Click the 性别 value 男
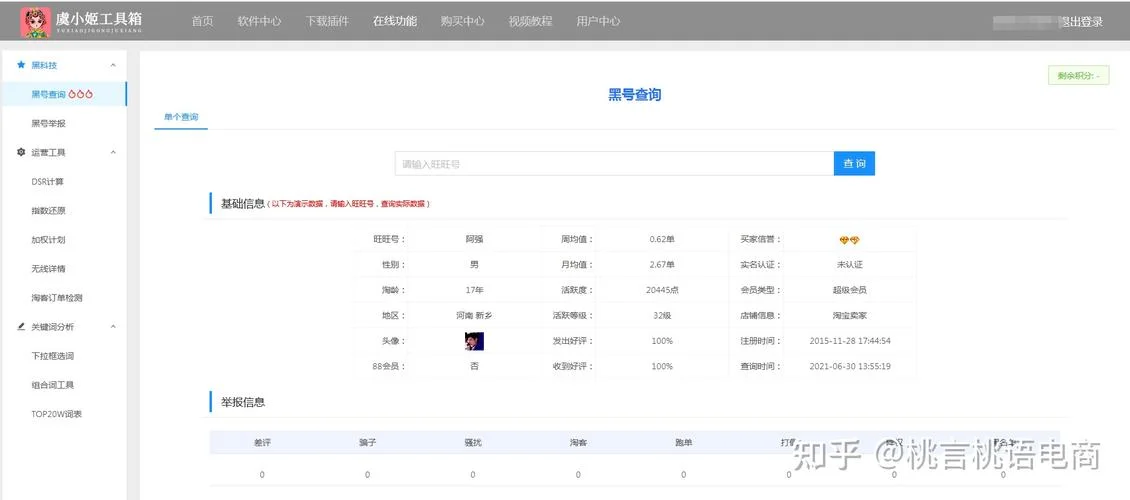Viewport: 1130px width, 500px height. point(474,264)
